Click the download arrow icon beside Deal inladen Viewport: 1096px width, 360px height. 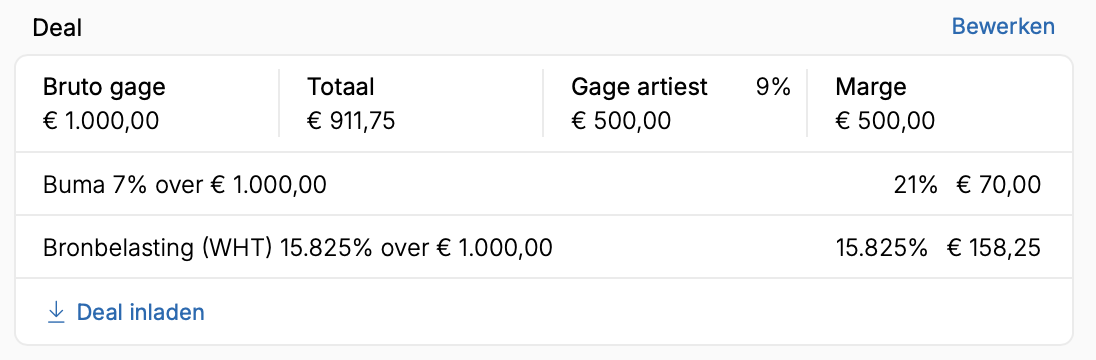click(56, 312)
